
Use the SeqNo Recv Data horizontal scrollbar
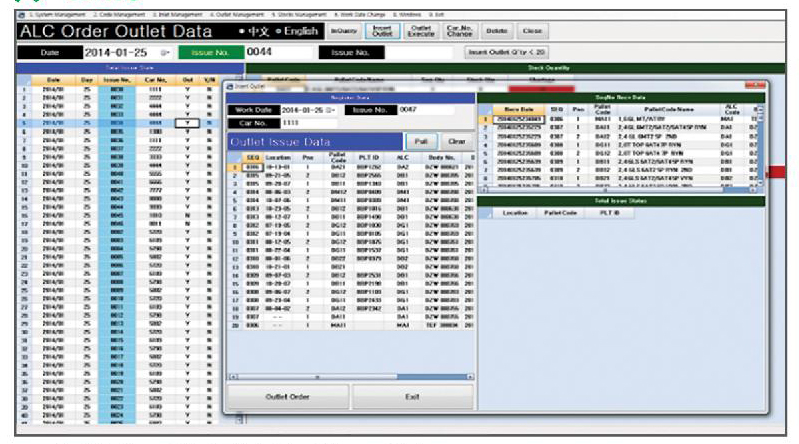(618, 189)
